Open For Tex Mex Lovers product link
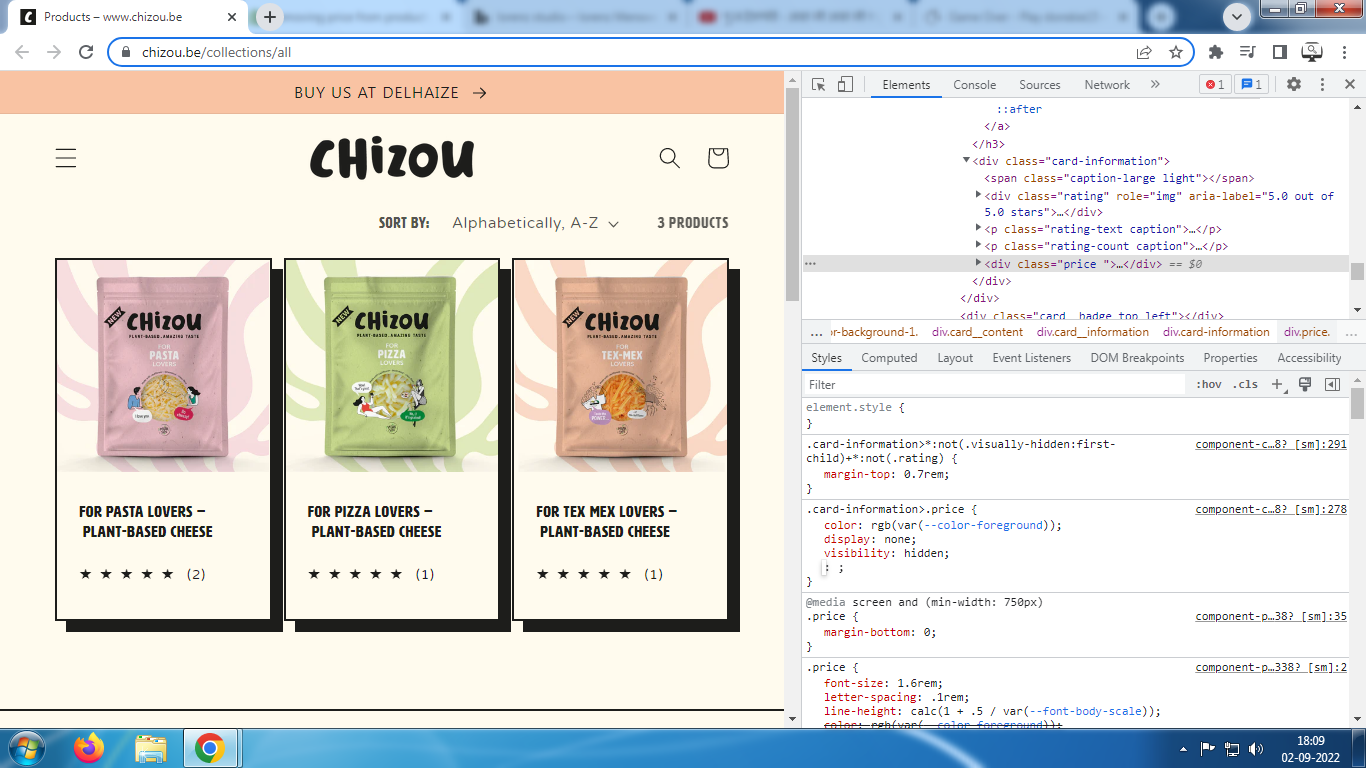Viewport: 1366px width, 768px height. tap(605, 521)
